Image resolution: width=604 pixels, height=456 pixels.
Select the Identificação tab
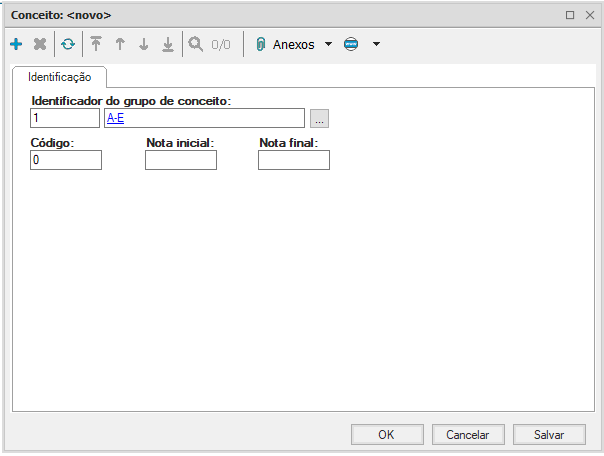(60, 77)
